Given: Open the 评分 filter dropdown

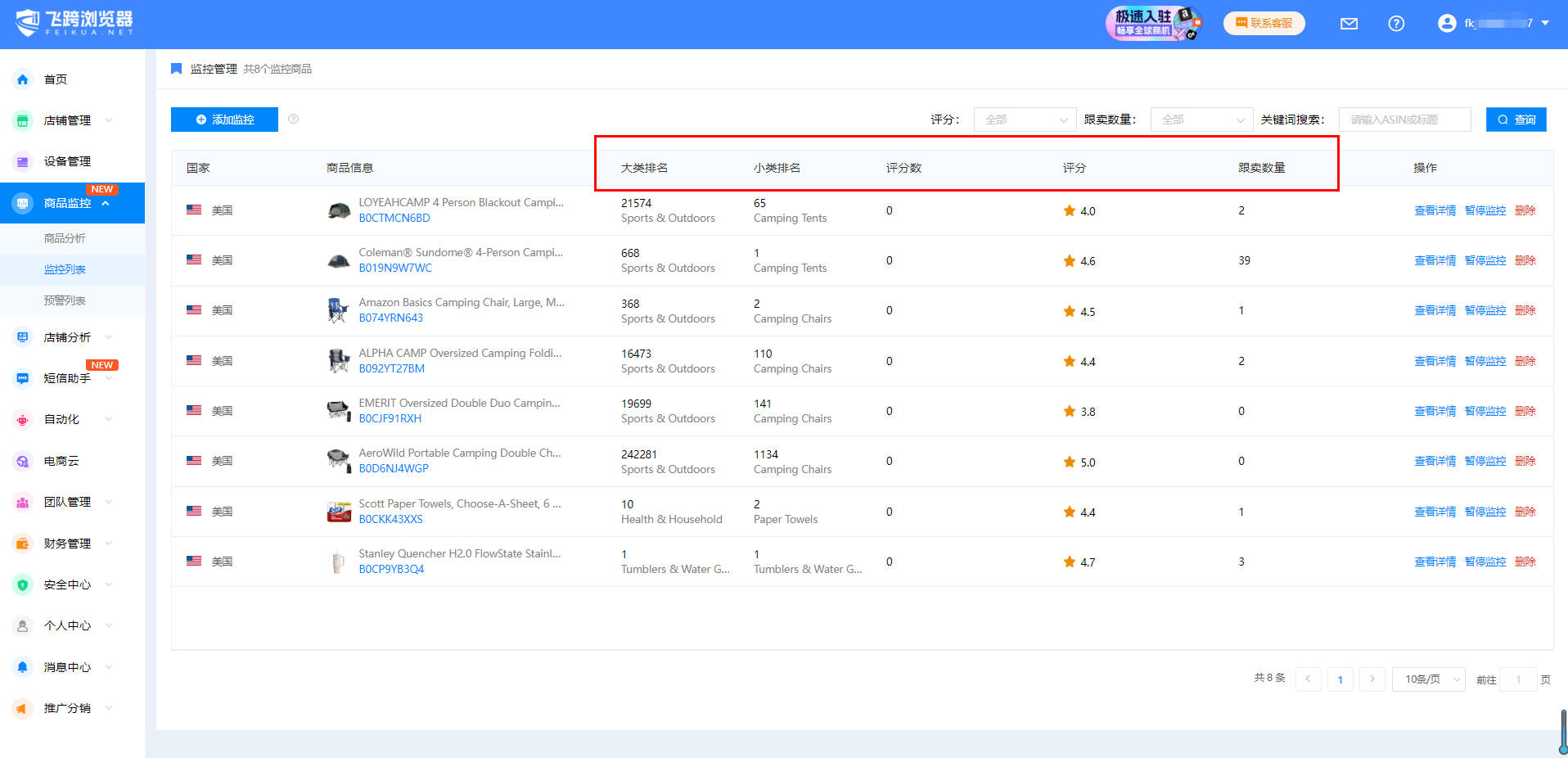Looking at the screenshot, I should (1025, 120).
